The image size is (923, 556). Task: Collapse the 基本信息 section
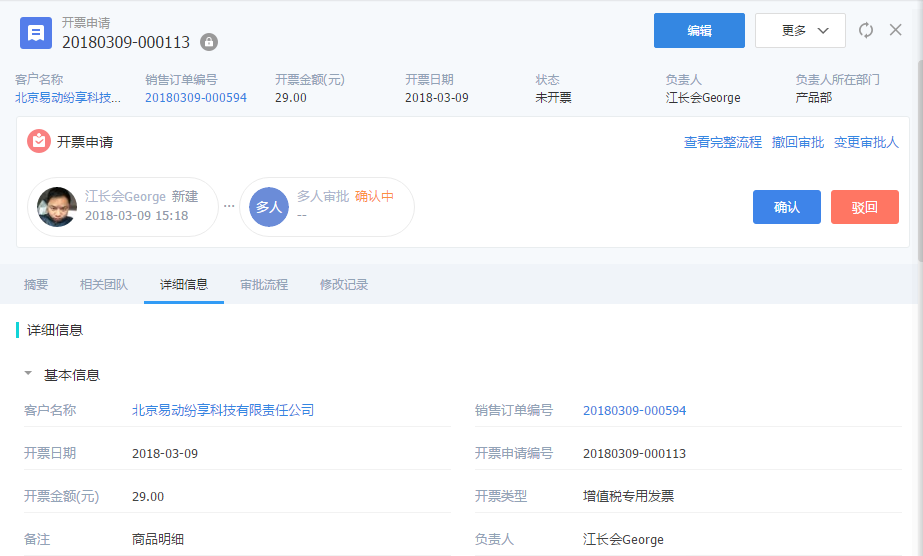[x=28, y=375]
